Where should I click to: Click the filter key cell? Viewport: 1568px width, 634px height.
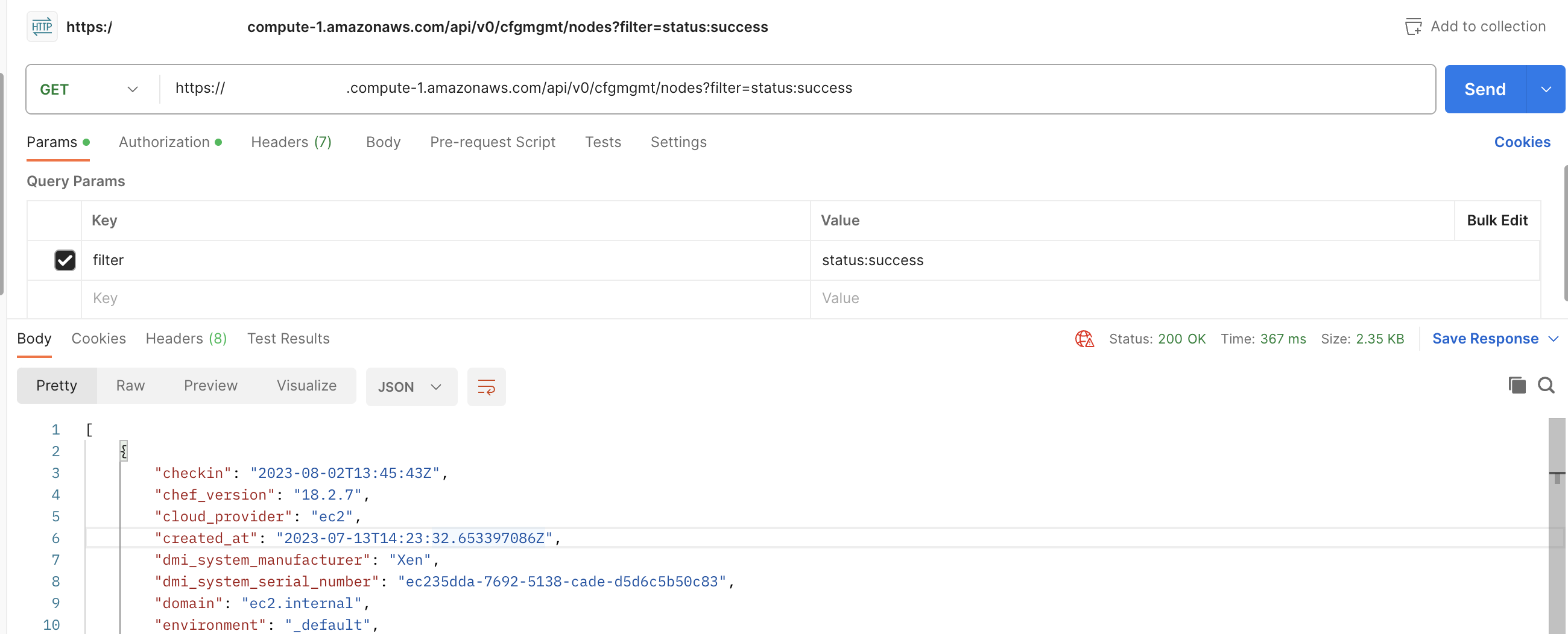(x=446, y=260)
